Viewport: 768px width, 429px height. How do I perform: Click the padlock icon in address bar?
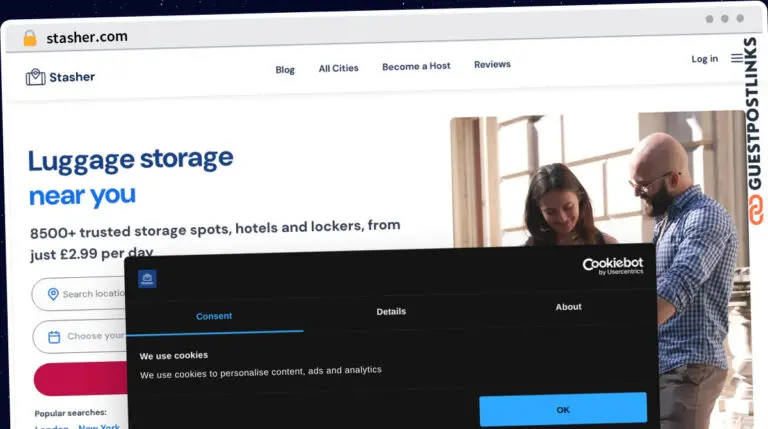[x=30, y=38]
